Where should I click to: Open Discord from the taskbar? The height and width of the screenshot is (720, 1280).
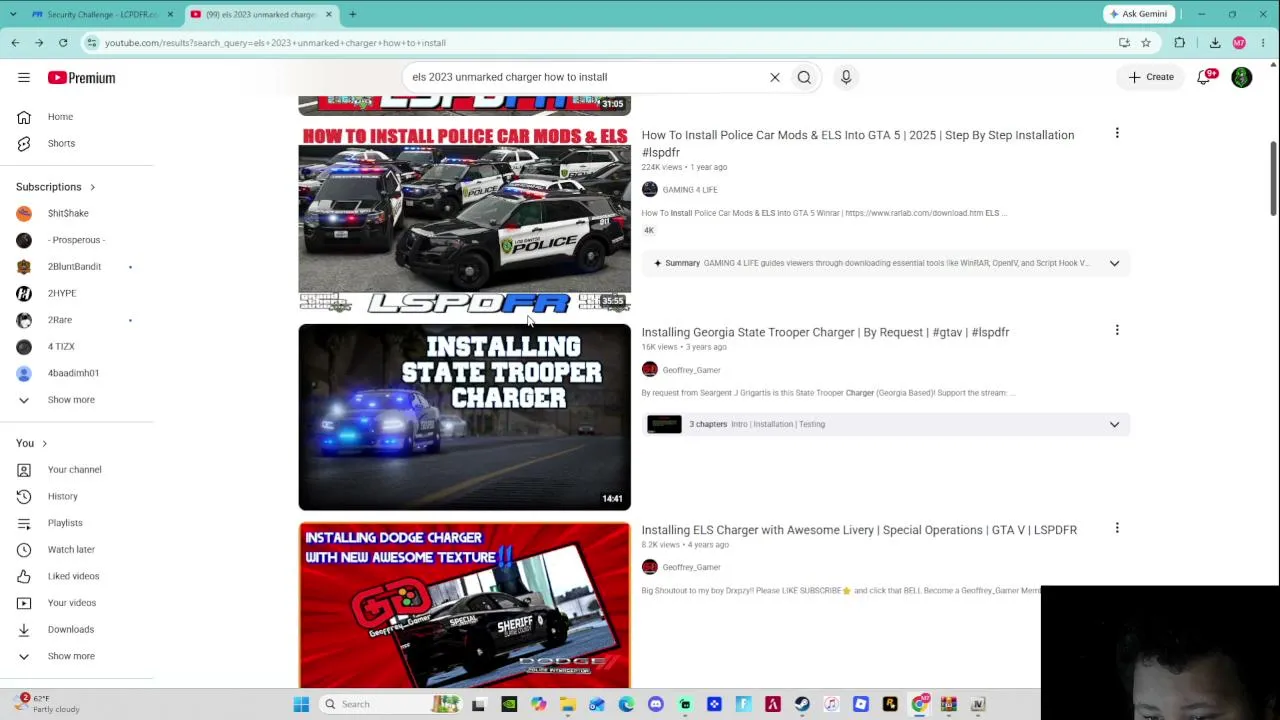coord(655,704)
